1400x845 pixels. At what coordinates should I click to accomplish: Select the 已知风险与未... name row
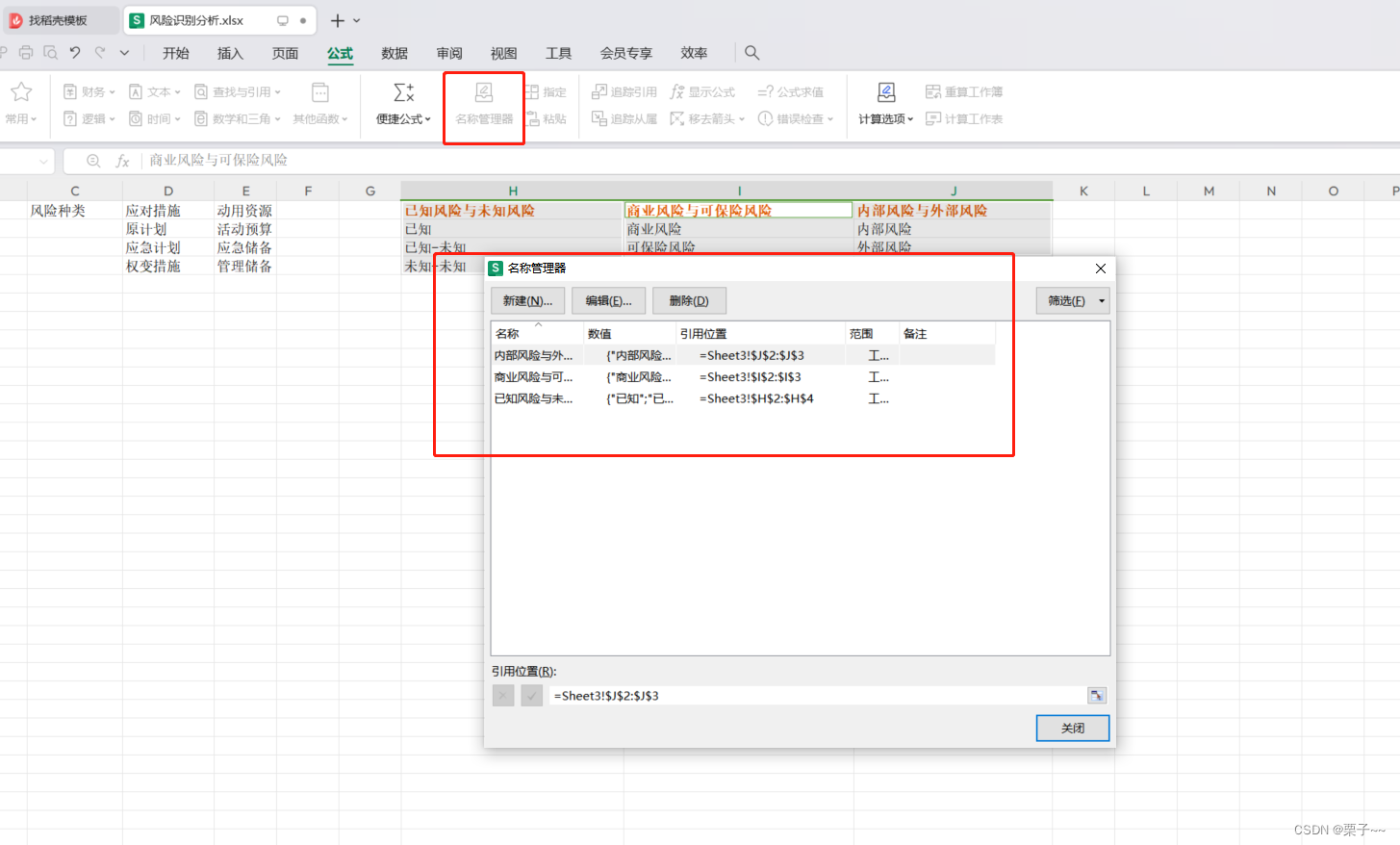tap(743, 398)
